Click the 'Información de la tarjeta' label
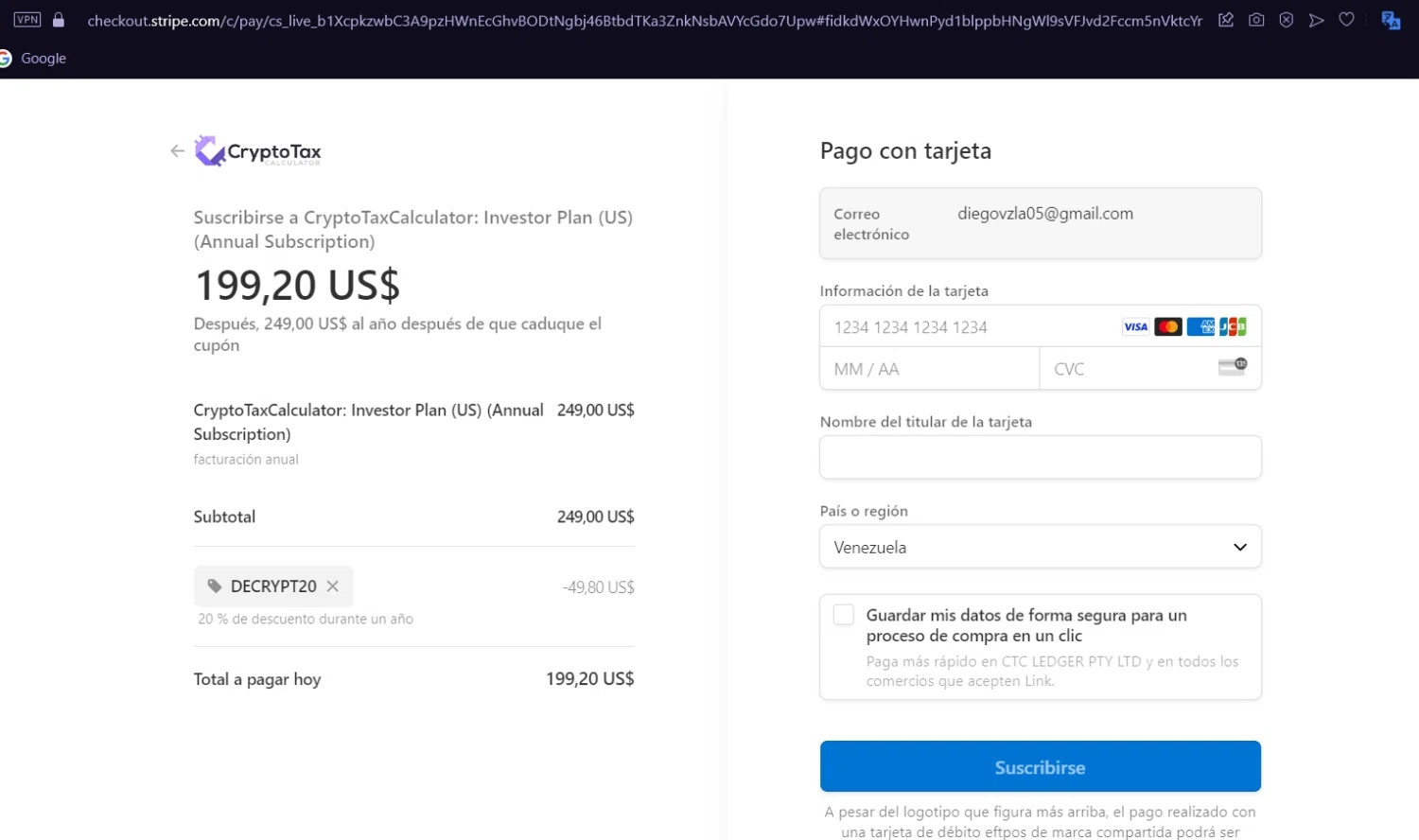 point(904,291)
